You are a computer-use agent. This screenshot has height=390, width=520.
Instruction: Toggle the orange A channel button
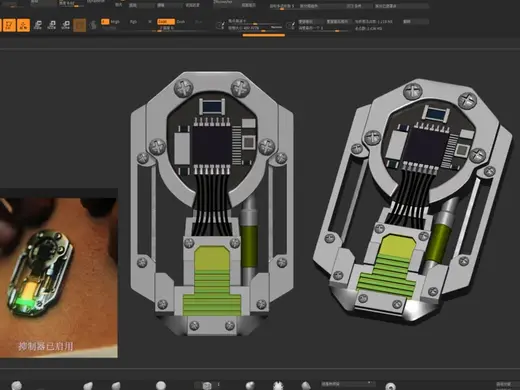pyautogui.click(x=105, y=22)
